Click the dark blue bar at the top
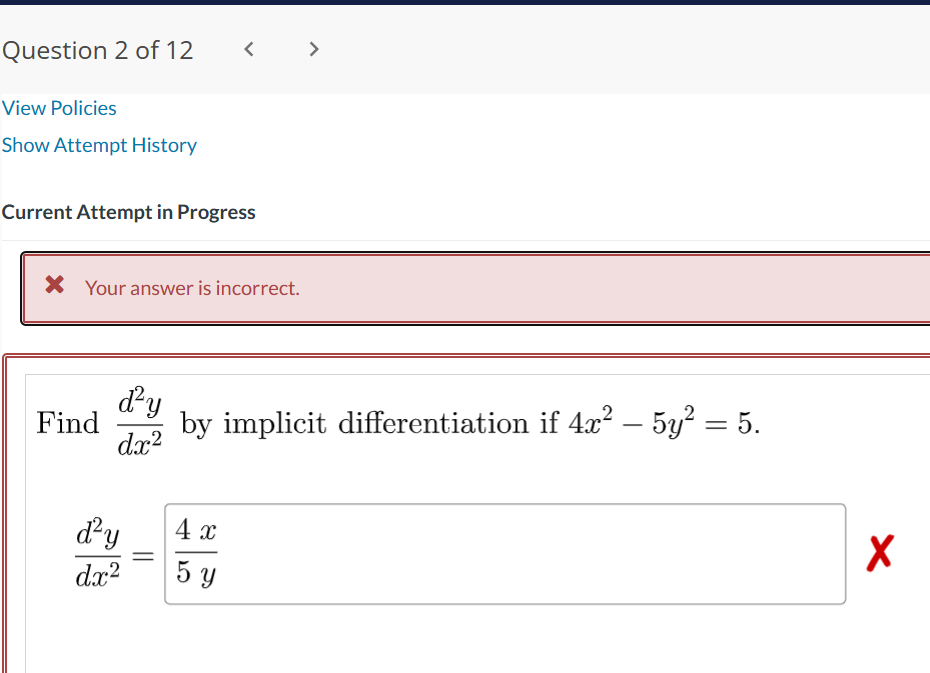 465,6
